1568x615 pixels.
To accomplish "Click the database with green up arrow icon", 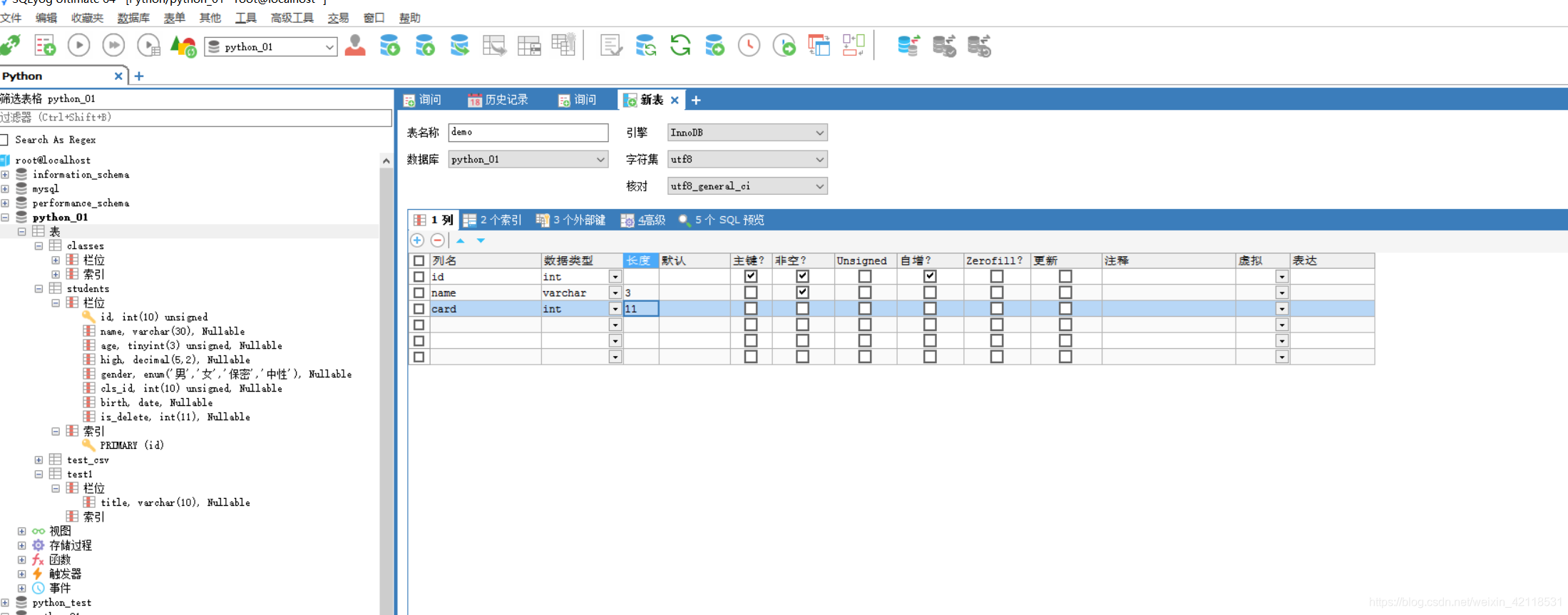I will click(x=425, y=46).
